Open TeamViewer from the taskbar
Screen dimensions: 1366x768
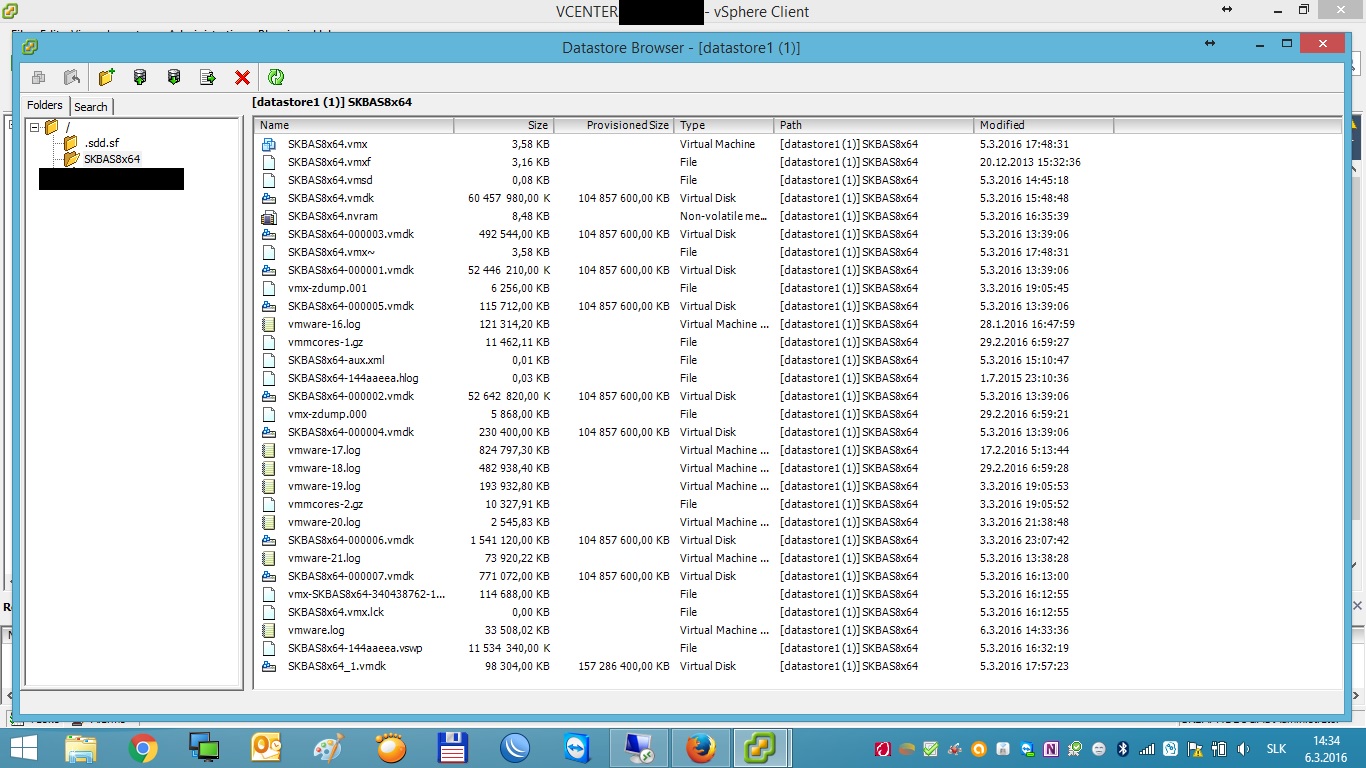tap(577, 748)
